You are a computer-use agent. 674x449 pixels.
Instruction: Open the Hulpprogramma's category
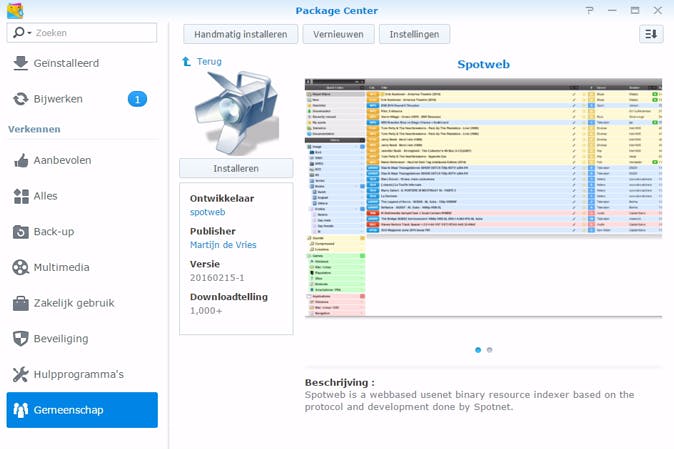point(82,374)
